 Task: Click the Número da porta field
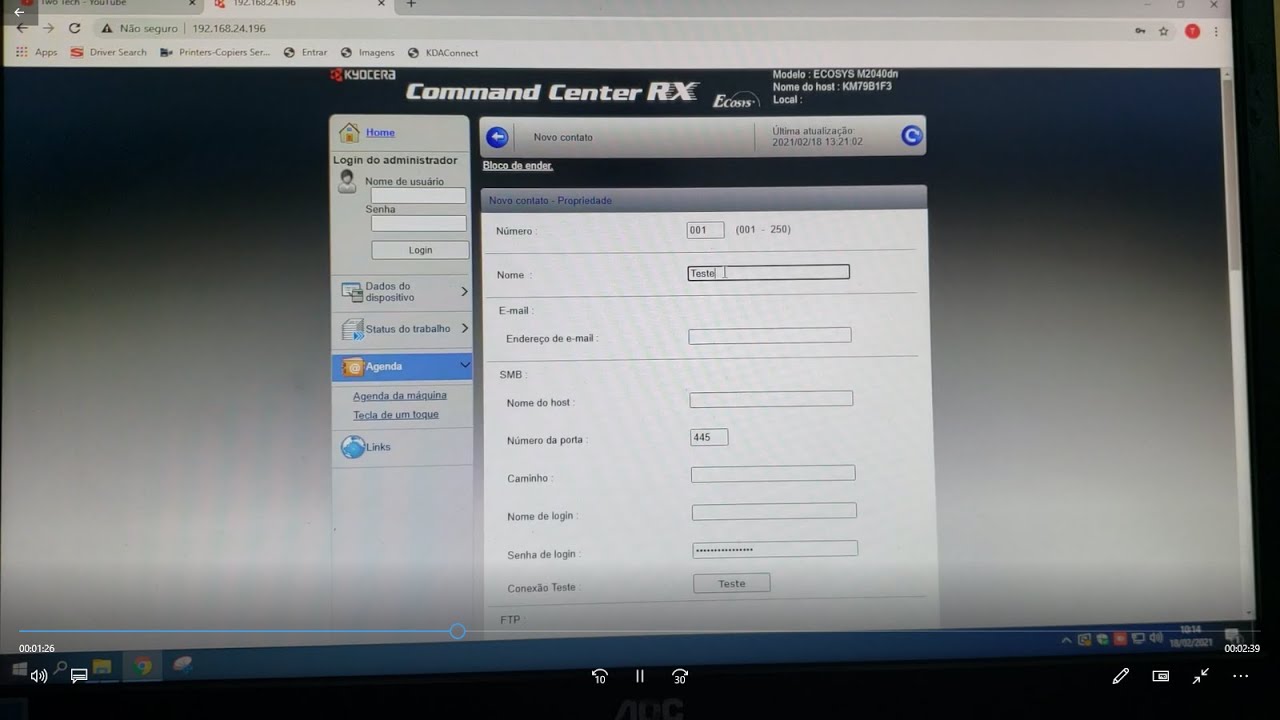pos(709,437)
